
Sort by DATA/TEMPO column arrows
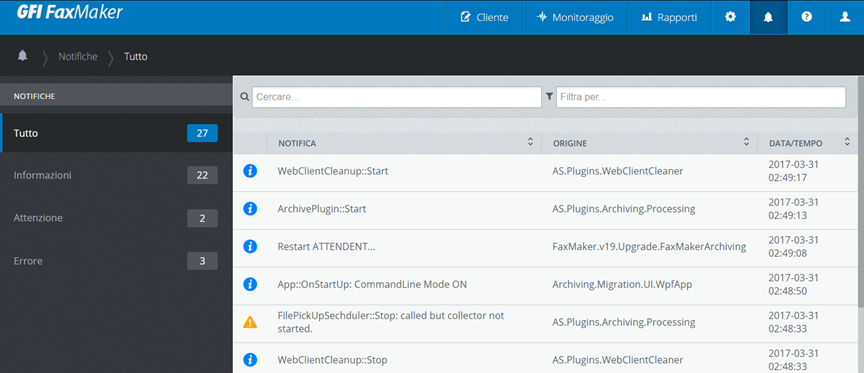click(x=847, y=142)
